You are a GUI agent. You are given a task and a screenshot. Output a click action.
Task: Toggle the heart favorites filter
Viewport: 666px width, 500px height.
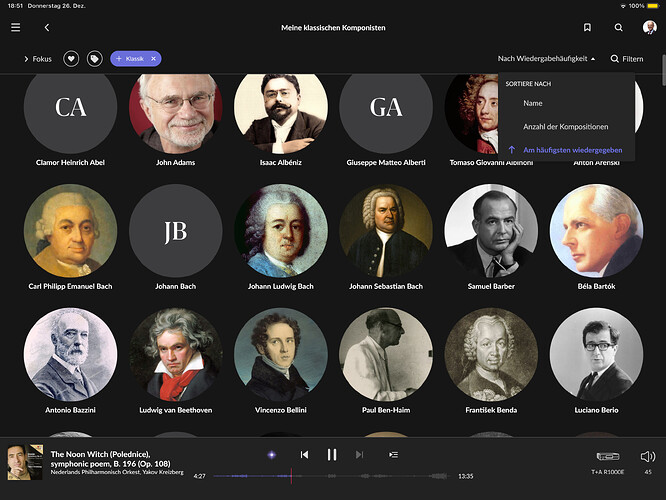pyautogui.click(x=71, y=59)
